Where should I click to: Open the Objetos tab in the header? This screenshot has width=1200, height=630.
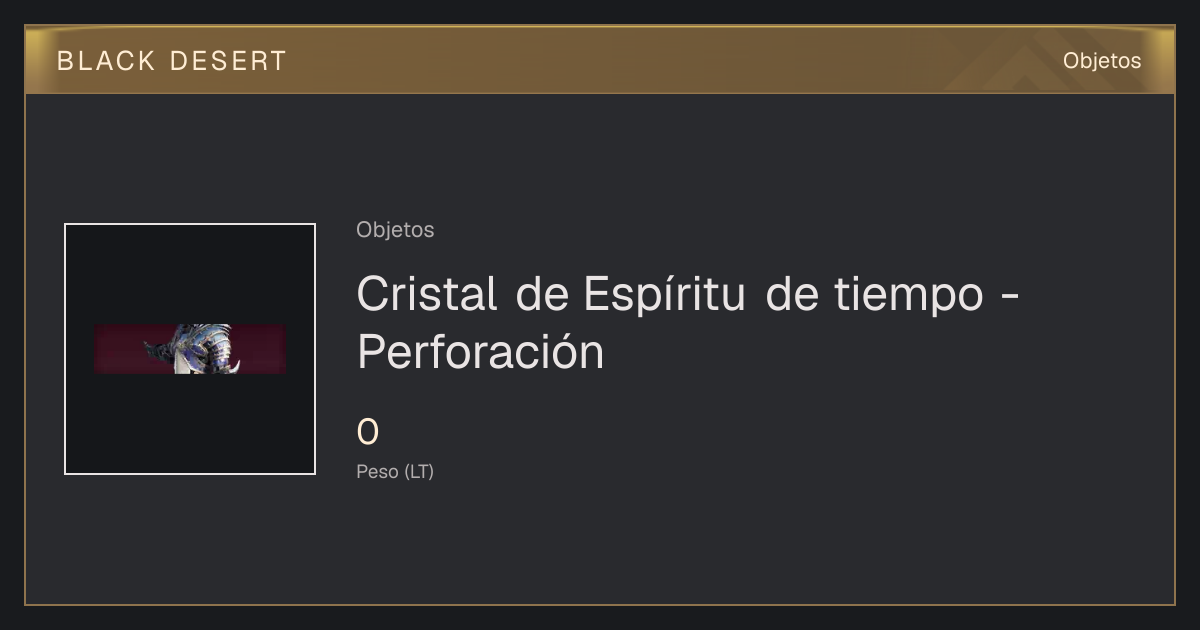tap(1102, 61)
